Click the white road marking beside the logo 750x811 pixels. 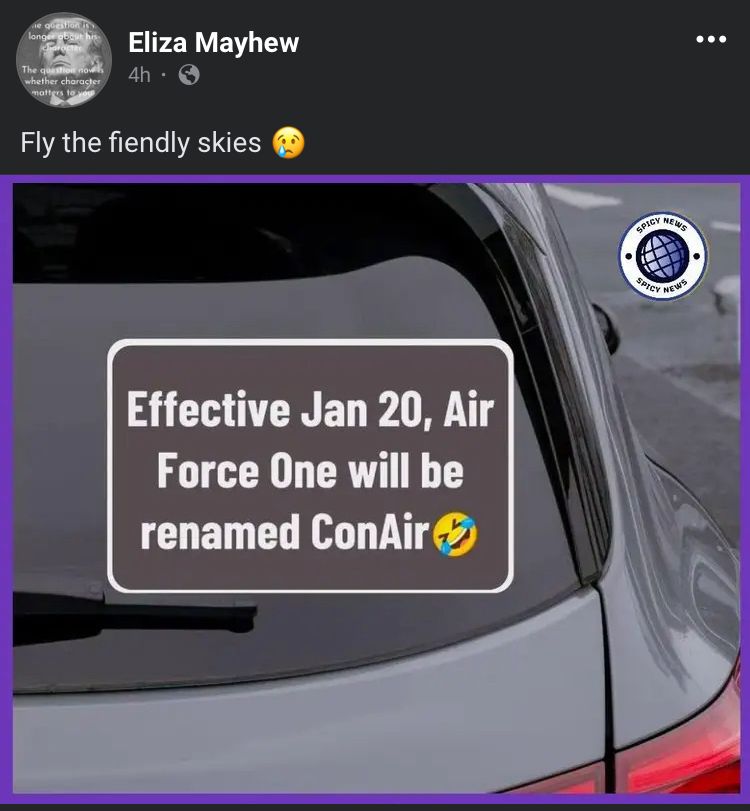pos(582,196)
